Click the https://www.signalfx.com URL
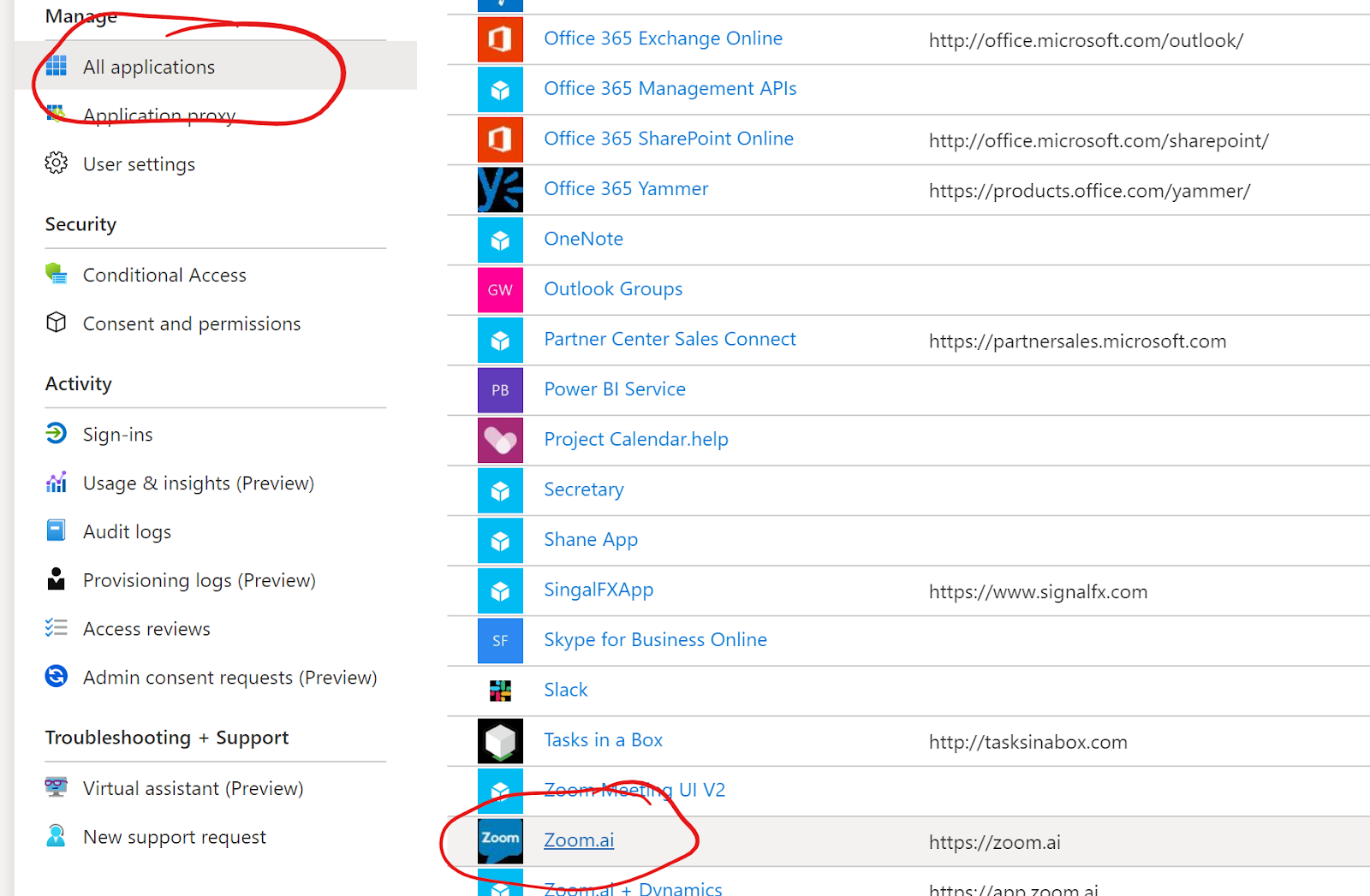Image resolution: width=1370 pixels, height=896 pixels. 1038,592
